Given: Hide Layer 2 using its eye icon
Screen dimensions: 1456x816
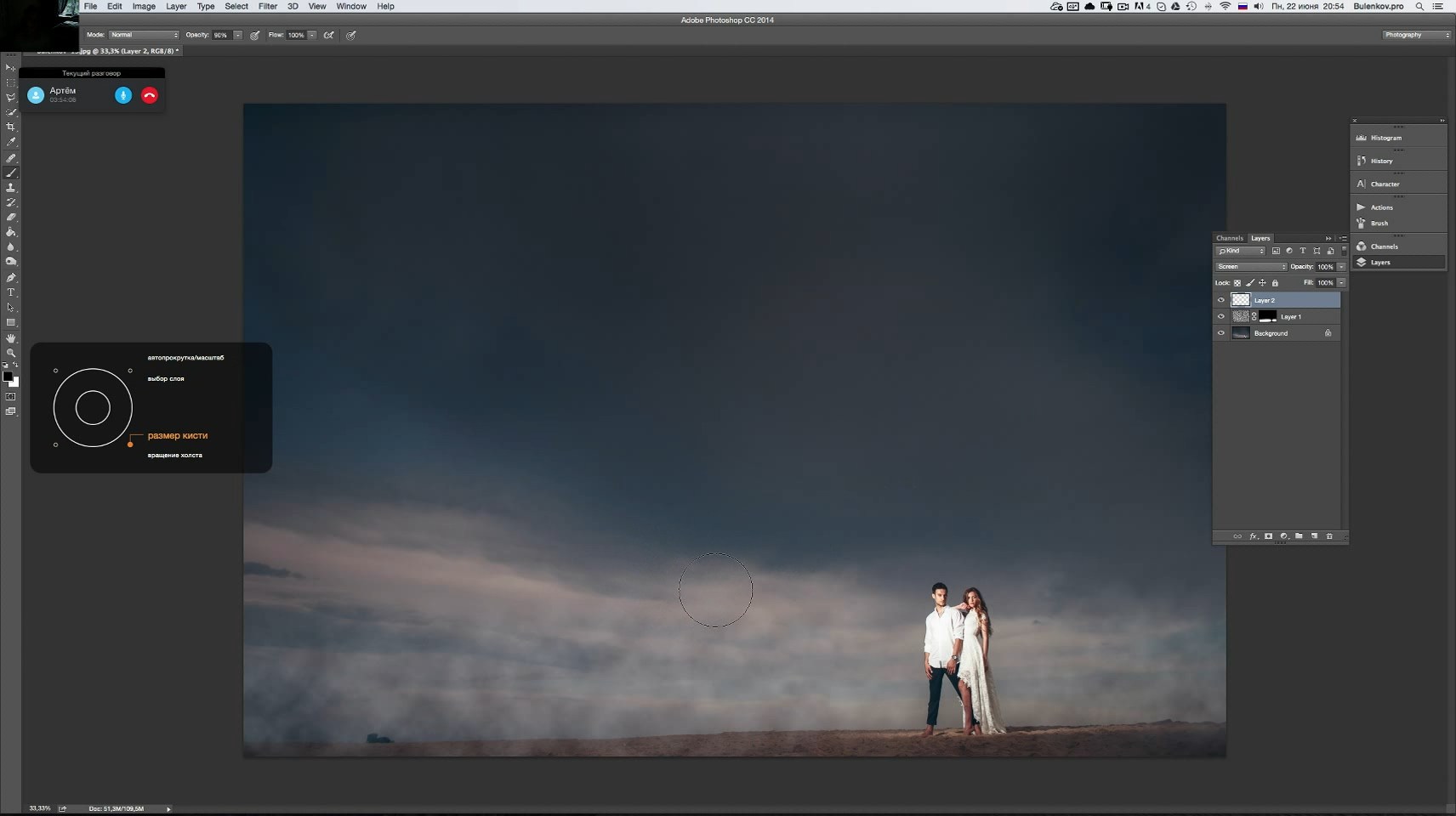Looking at the screenshot, I should (1221, 300).
